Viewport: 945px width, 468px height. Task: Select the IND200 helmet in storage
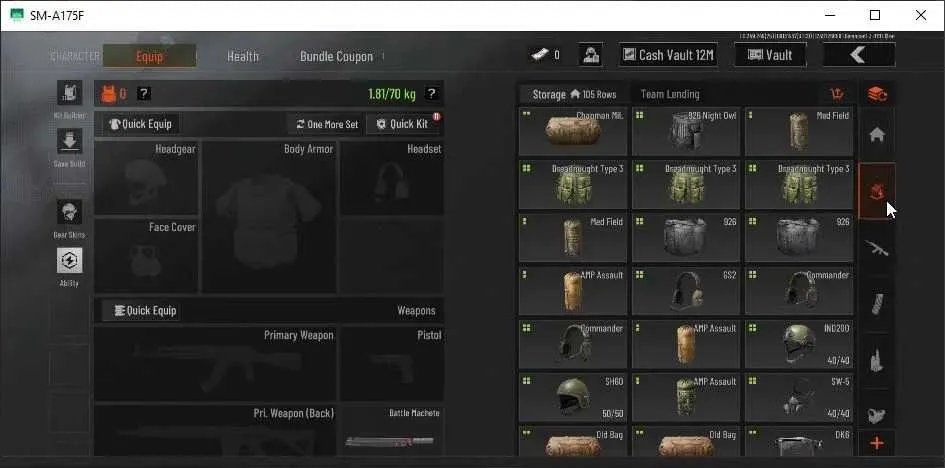click(x=799, y=345)
